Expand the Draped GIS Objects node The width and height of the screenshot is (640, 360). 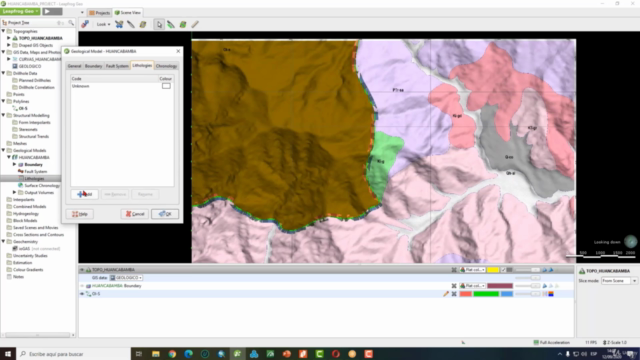[9, 45]
